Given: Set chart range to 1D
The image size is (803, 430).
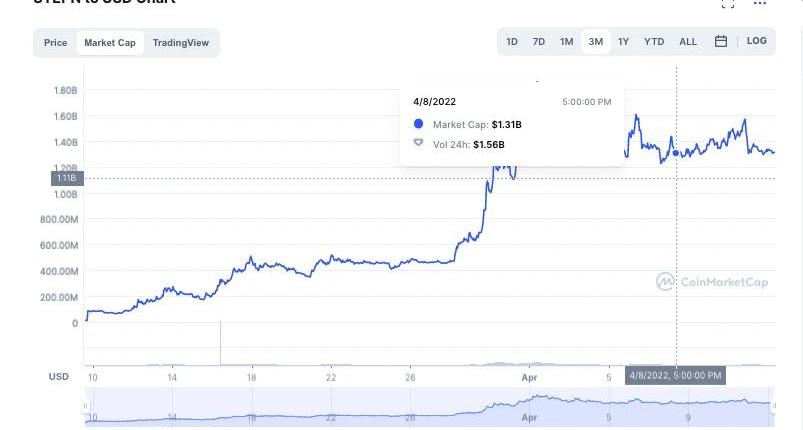Looking at the screenshot, I should point(512,42).
